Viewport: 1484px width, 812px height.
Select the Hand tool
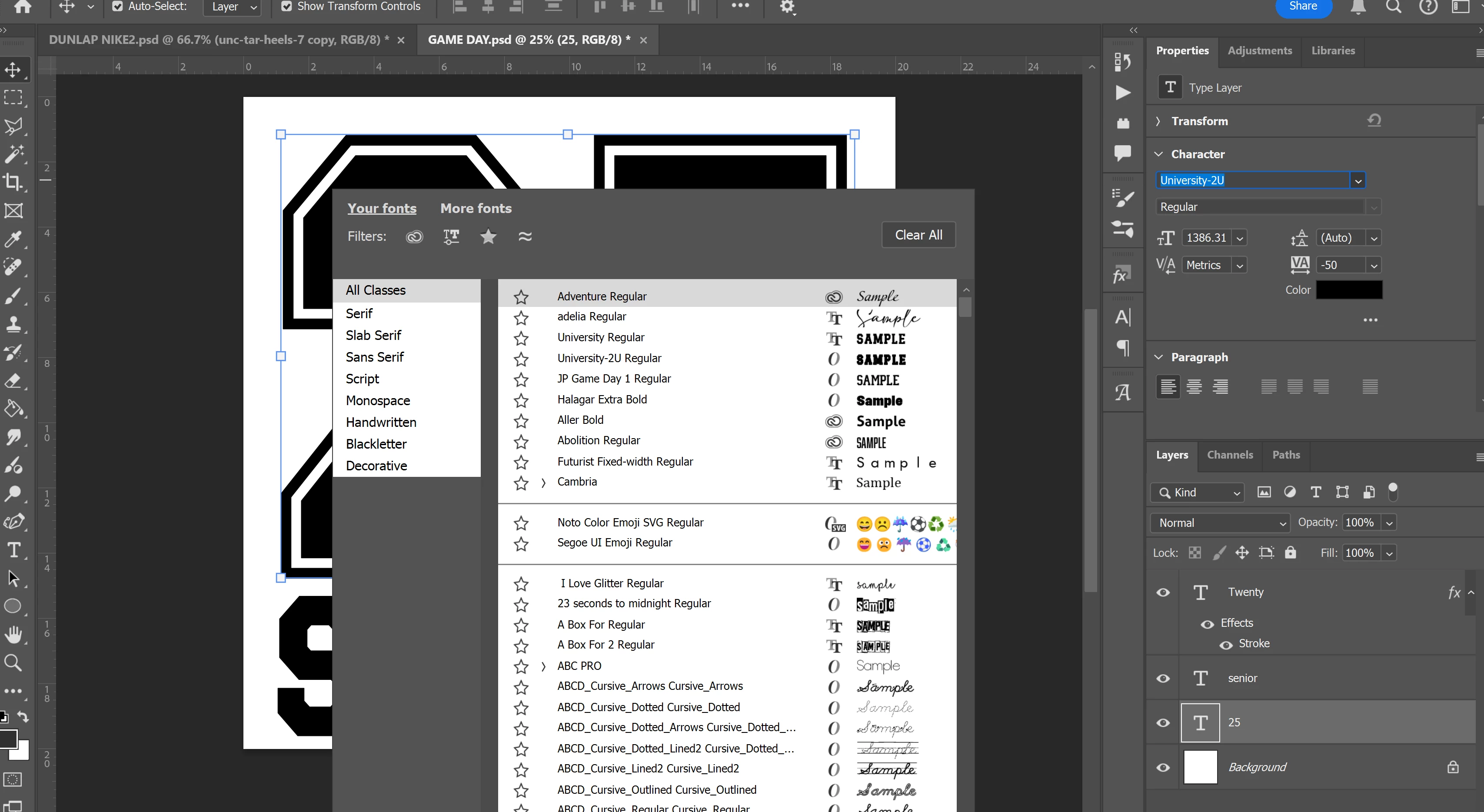[x=13, y=634]
